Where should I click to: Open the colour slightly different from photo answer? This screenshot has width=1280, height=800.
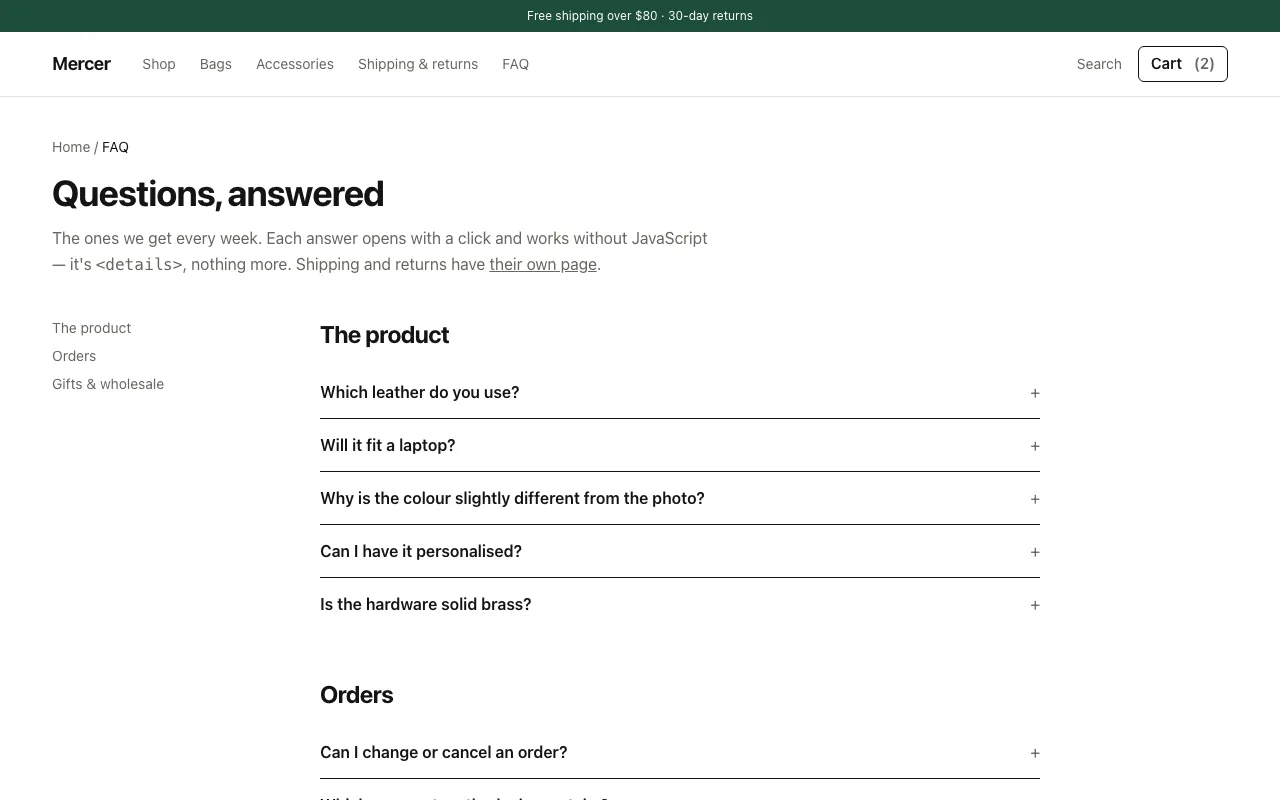tap(680, 498)
